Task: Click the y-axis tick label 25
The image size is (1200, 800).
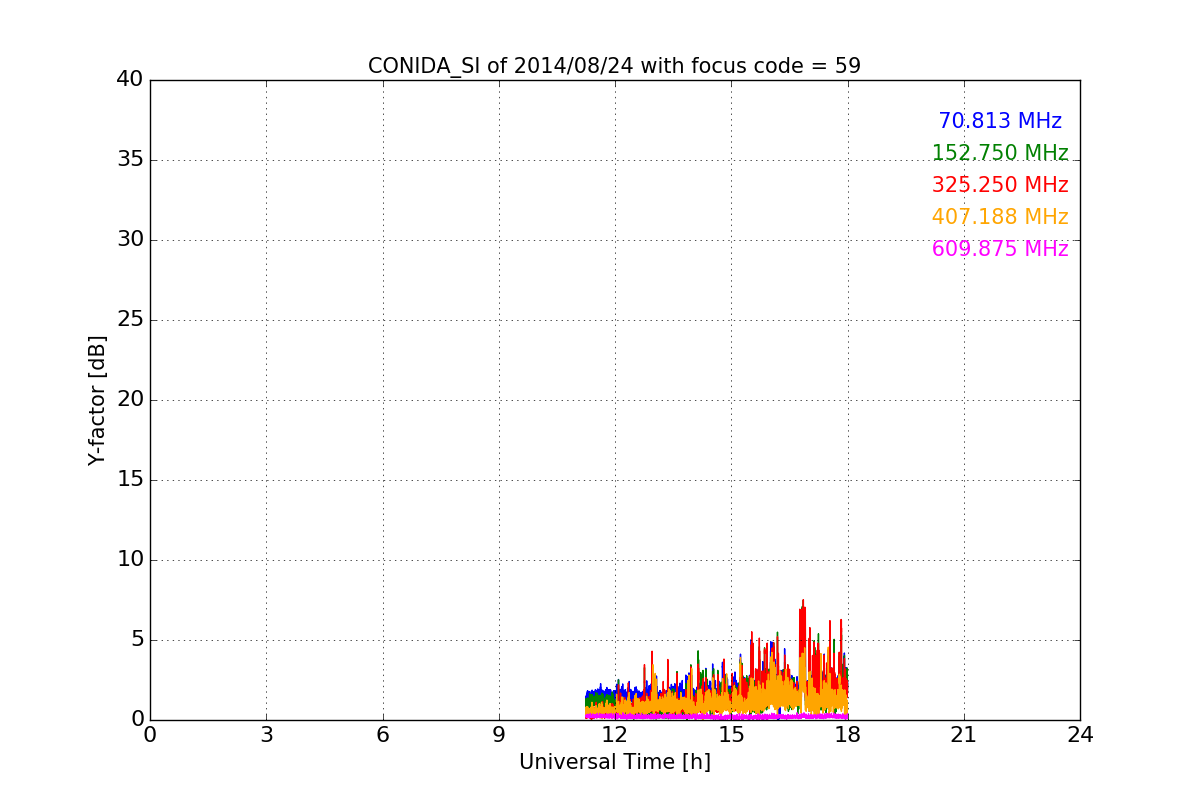Action: coord(130,320)
